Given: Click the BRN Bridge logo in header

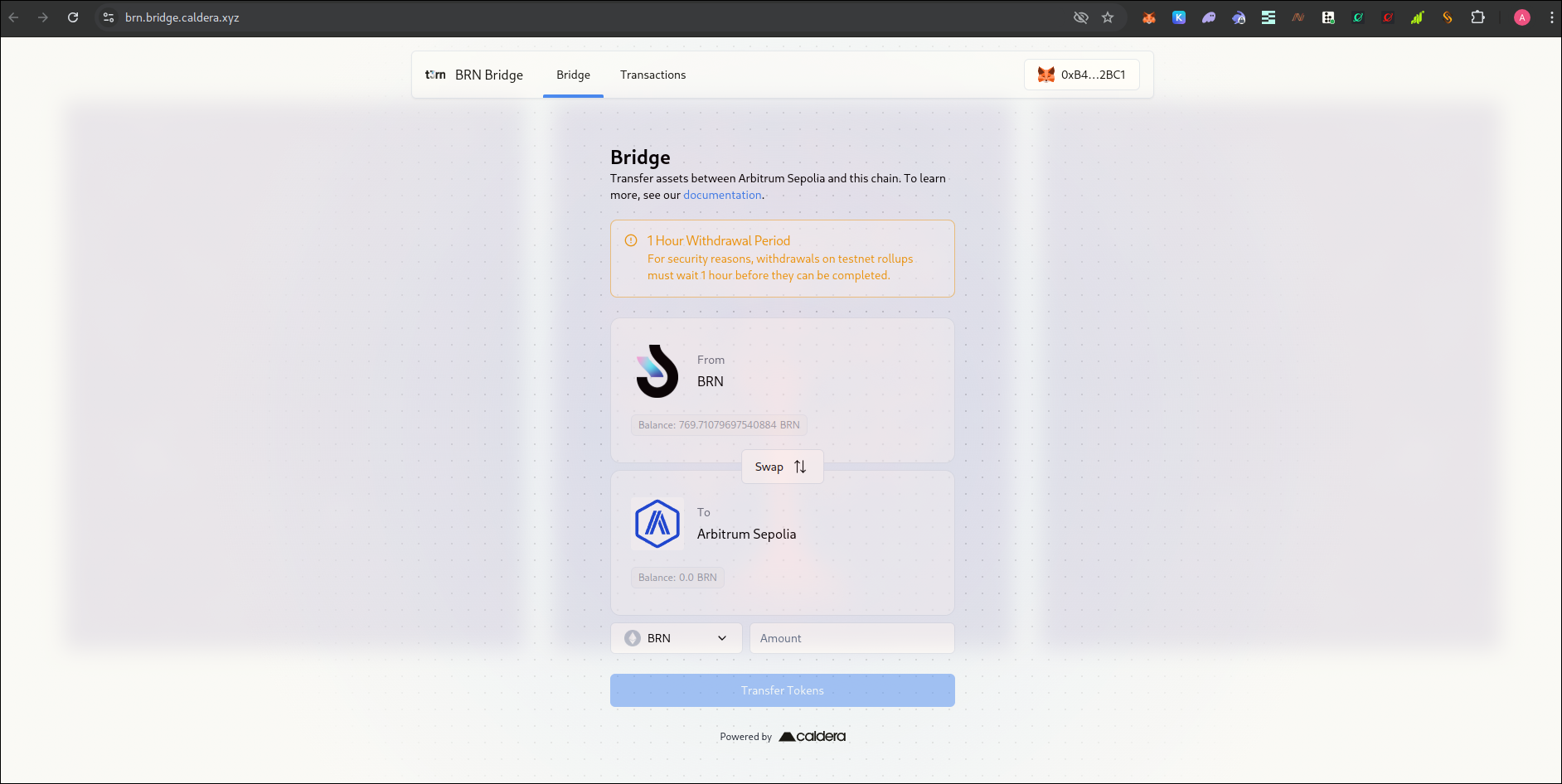Looking at the screenshot, I should pos(435,75).
